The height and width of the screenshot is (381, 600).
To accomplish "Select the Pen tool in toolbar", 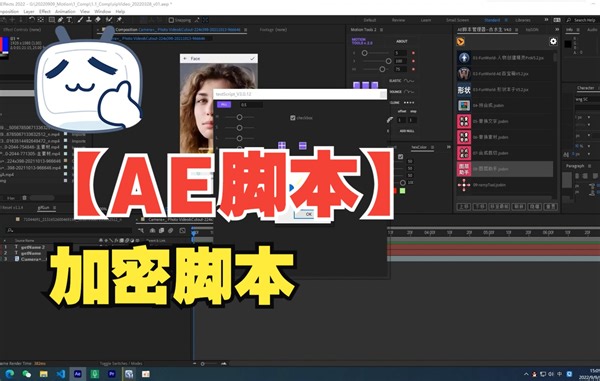I will 60,20.
